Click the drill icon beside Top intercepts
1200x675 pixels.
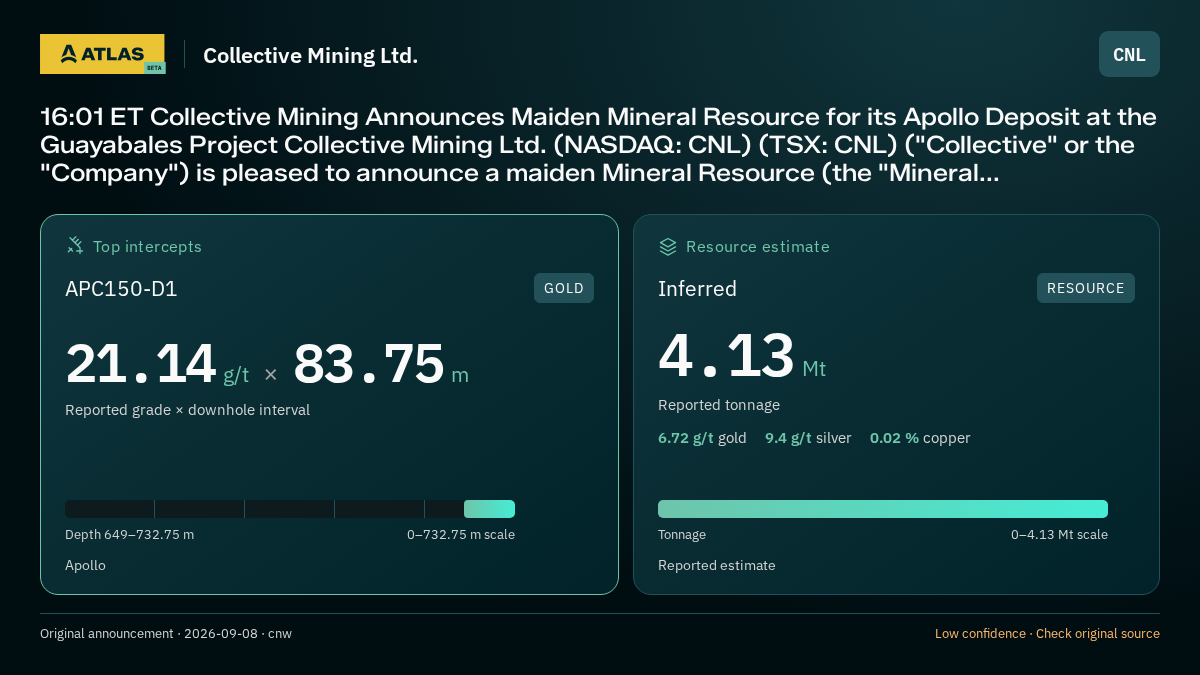74,246
